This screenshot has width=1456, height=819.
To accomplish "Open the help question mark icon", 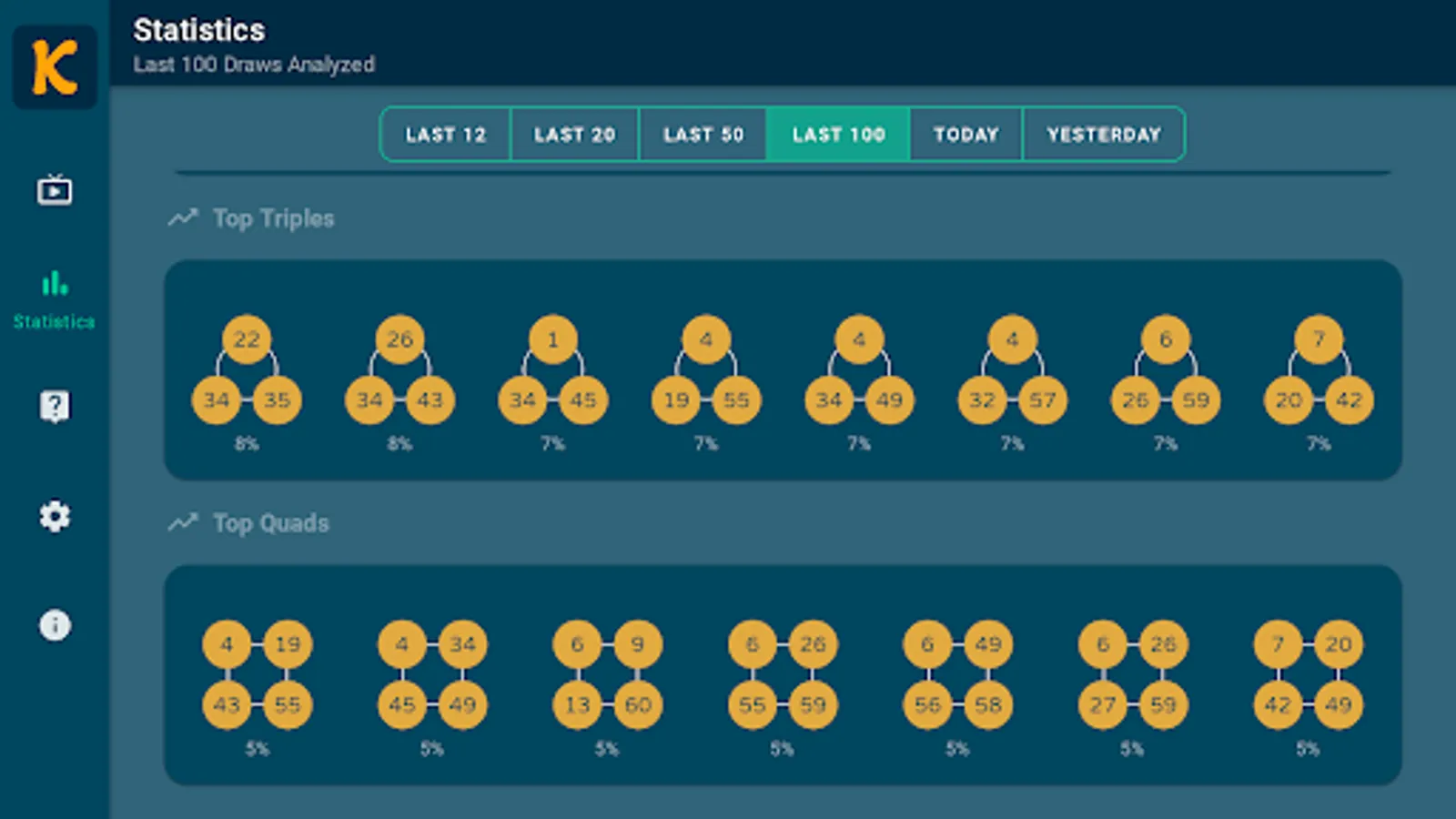I will click(55, 406).
